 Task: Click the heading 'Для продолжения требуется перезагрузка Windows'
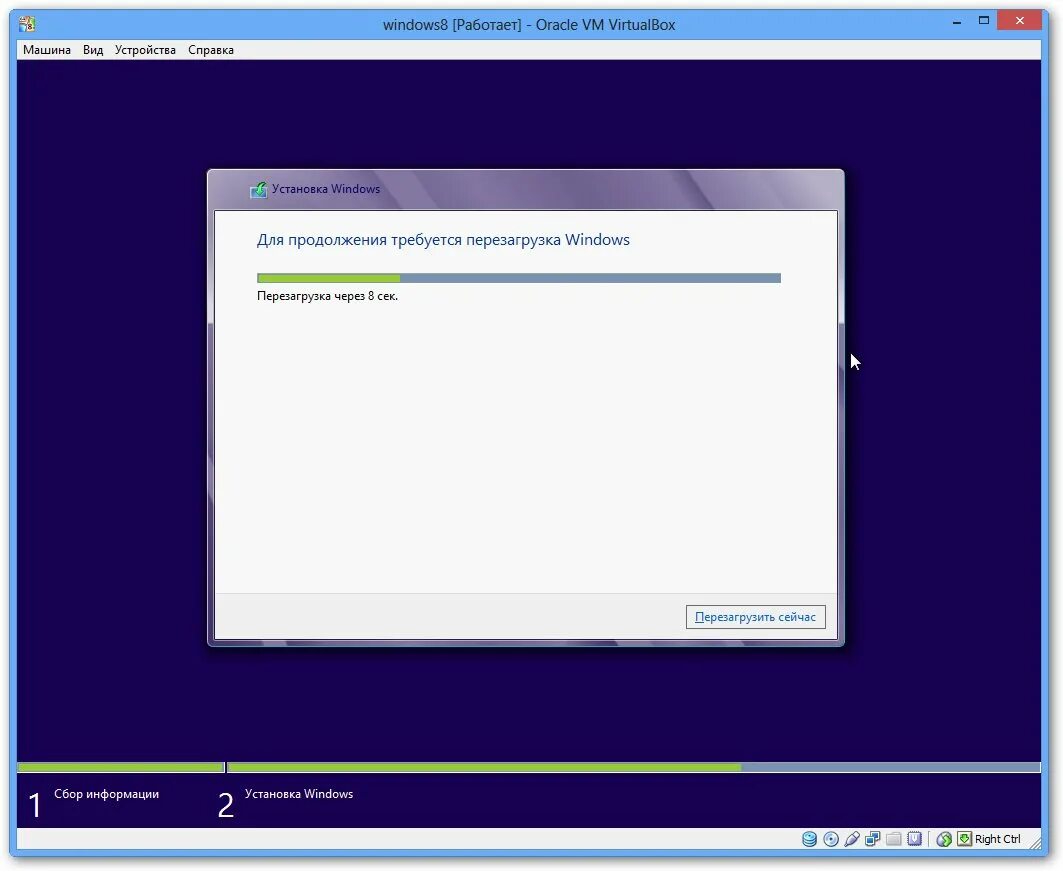pos(443,240)
